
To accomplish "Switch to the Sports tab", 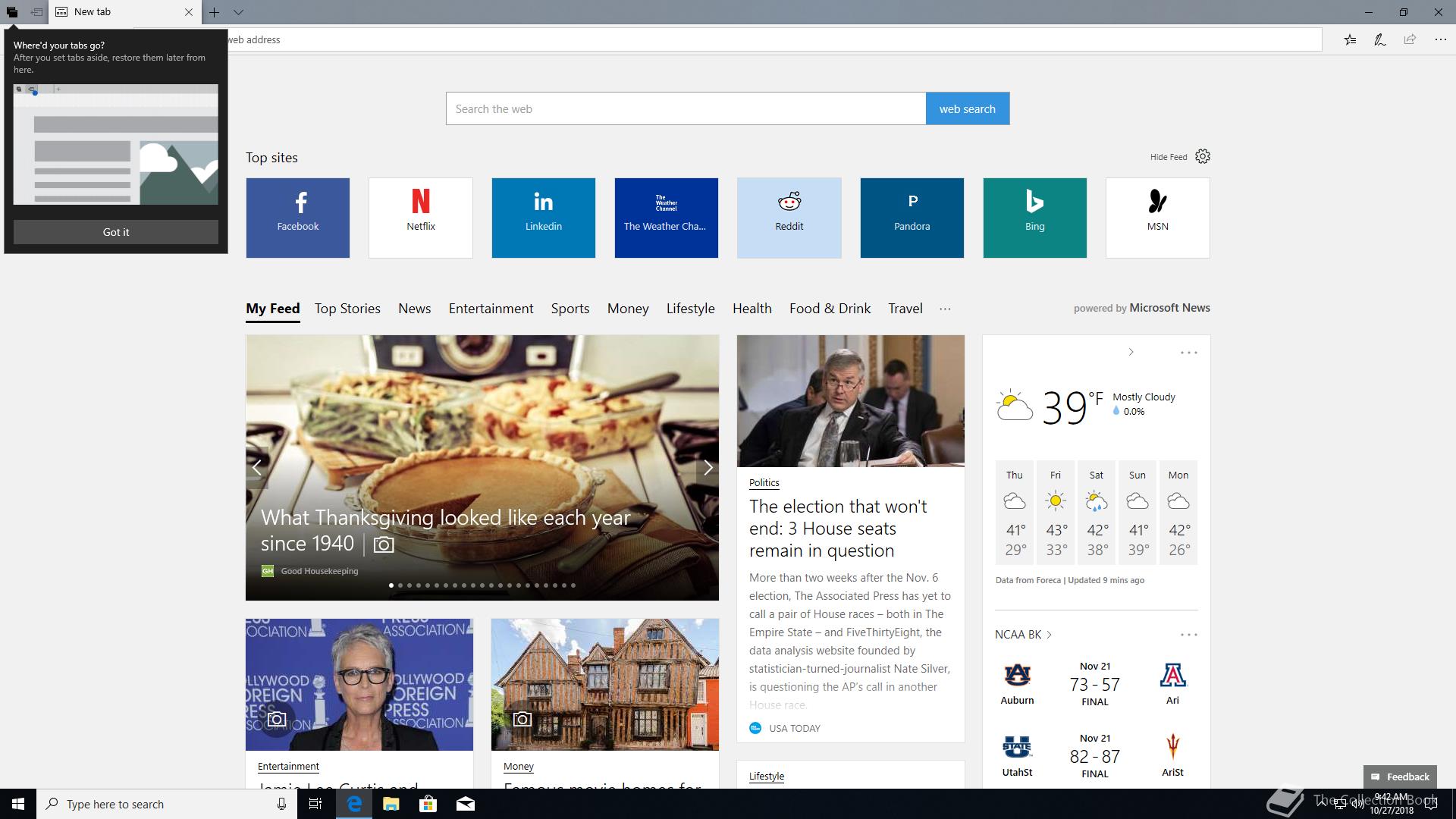I will pos(570,309).
